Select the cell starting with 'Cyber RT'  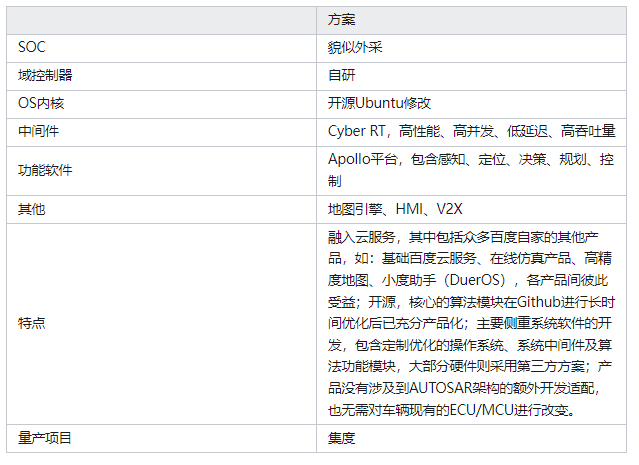coord(471,132)
